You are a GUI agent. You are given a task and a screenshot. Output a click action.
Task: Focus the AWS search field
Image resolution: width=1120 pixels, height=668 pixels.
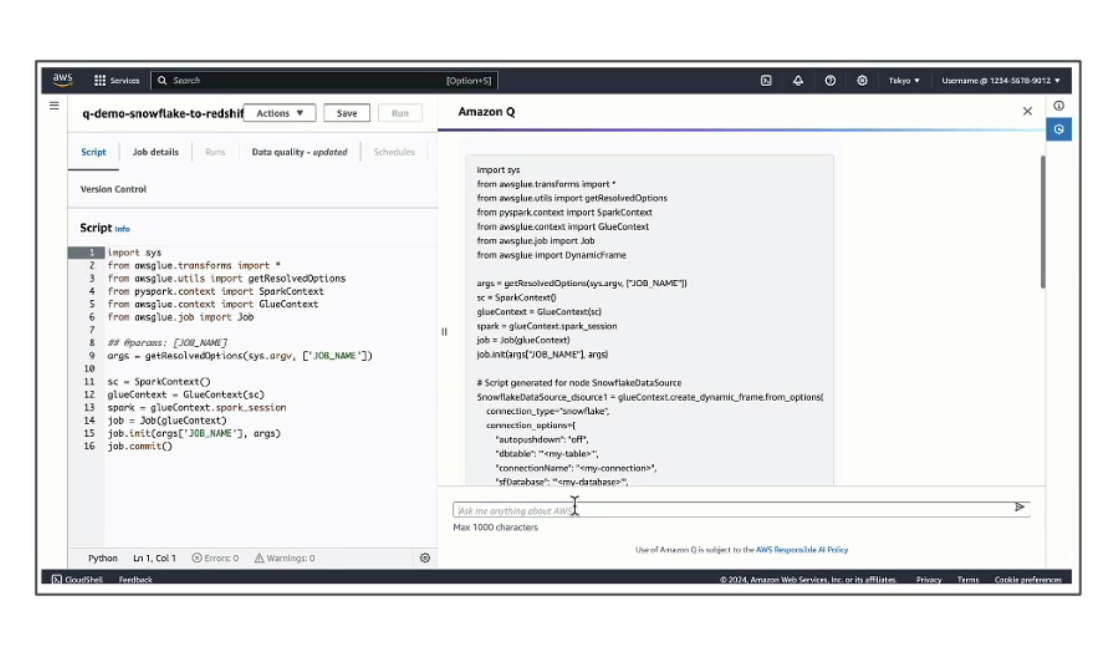point(324,81)
